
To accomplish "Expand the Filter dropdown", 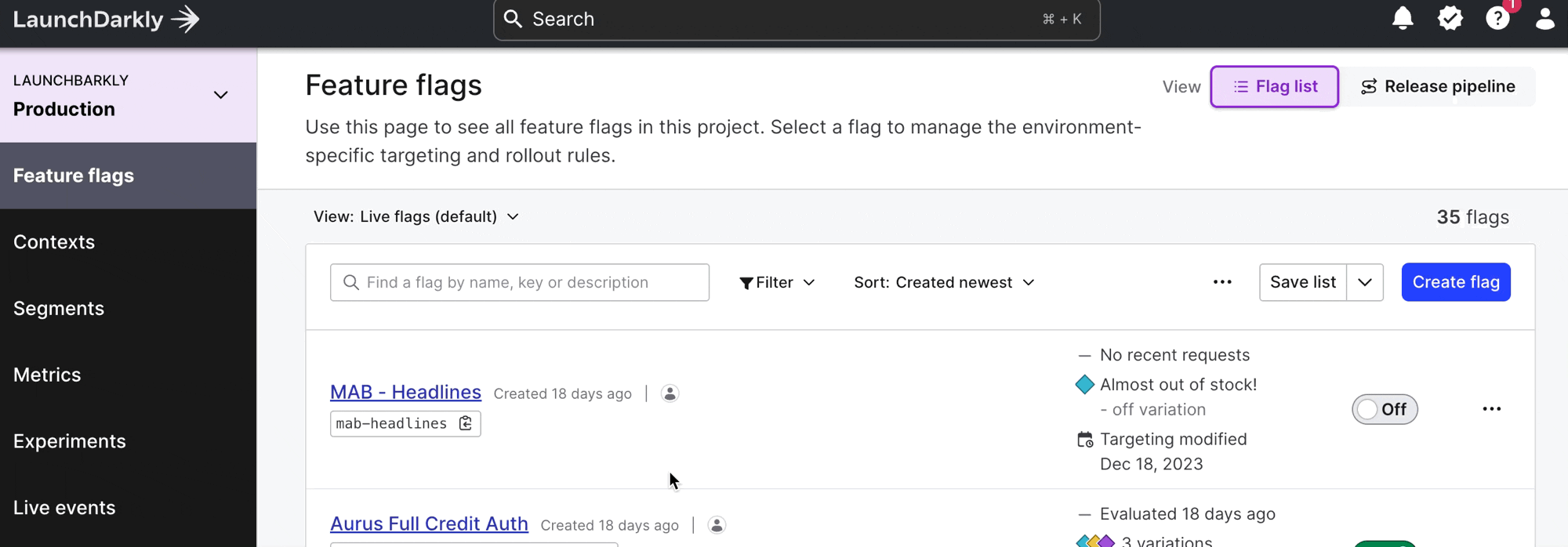I will pyautogui.click(x=777, y=282).
